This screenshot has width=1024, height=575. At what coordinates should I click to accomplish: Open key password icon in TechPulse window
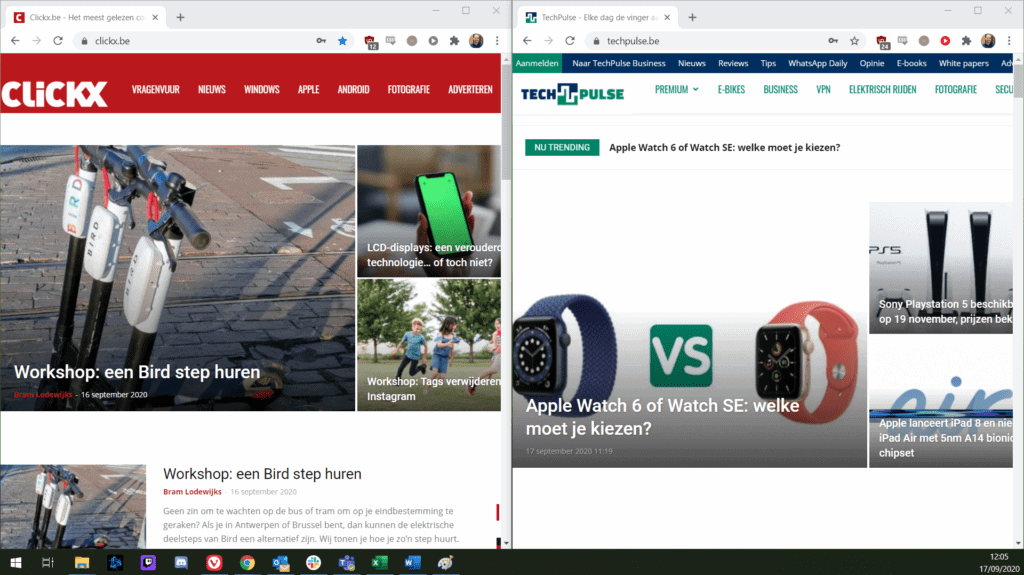click(x=833, y=41)
